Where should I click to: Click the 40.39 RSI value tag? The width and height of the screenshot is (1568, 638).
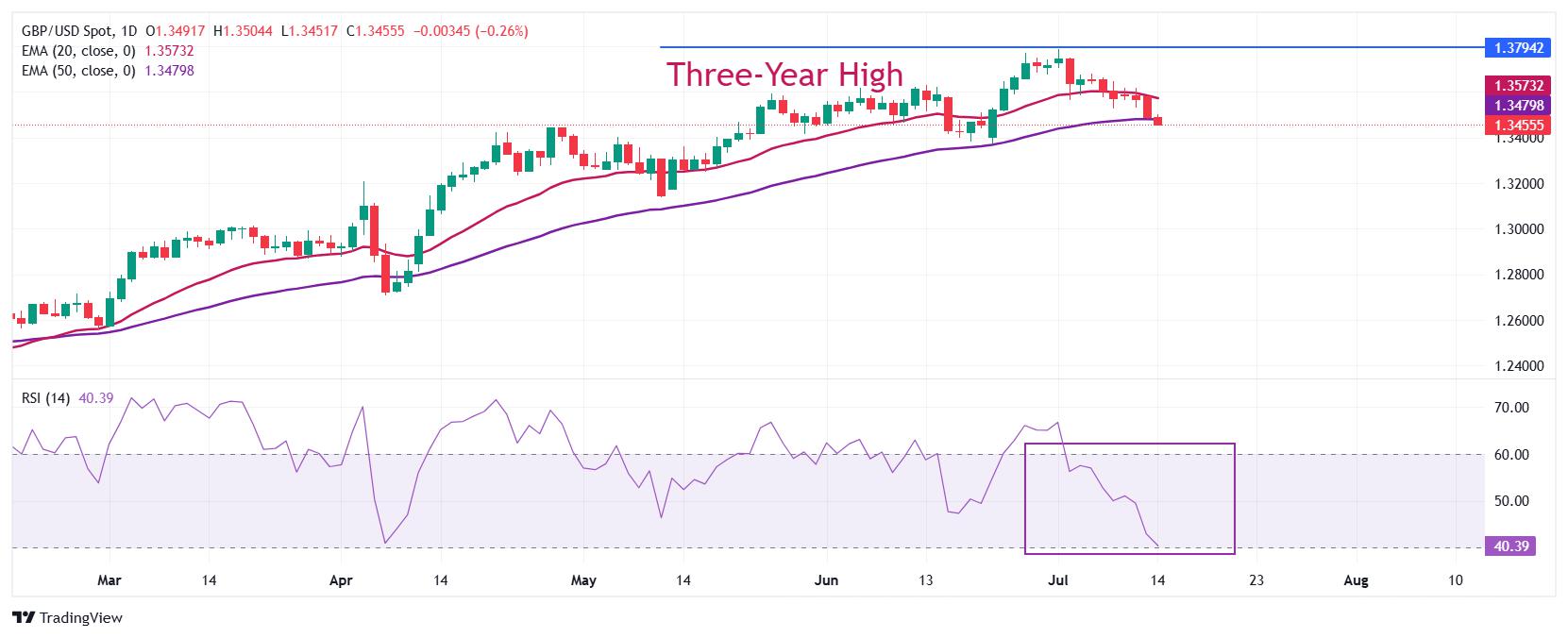coord(1509,546)
